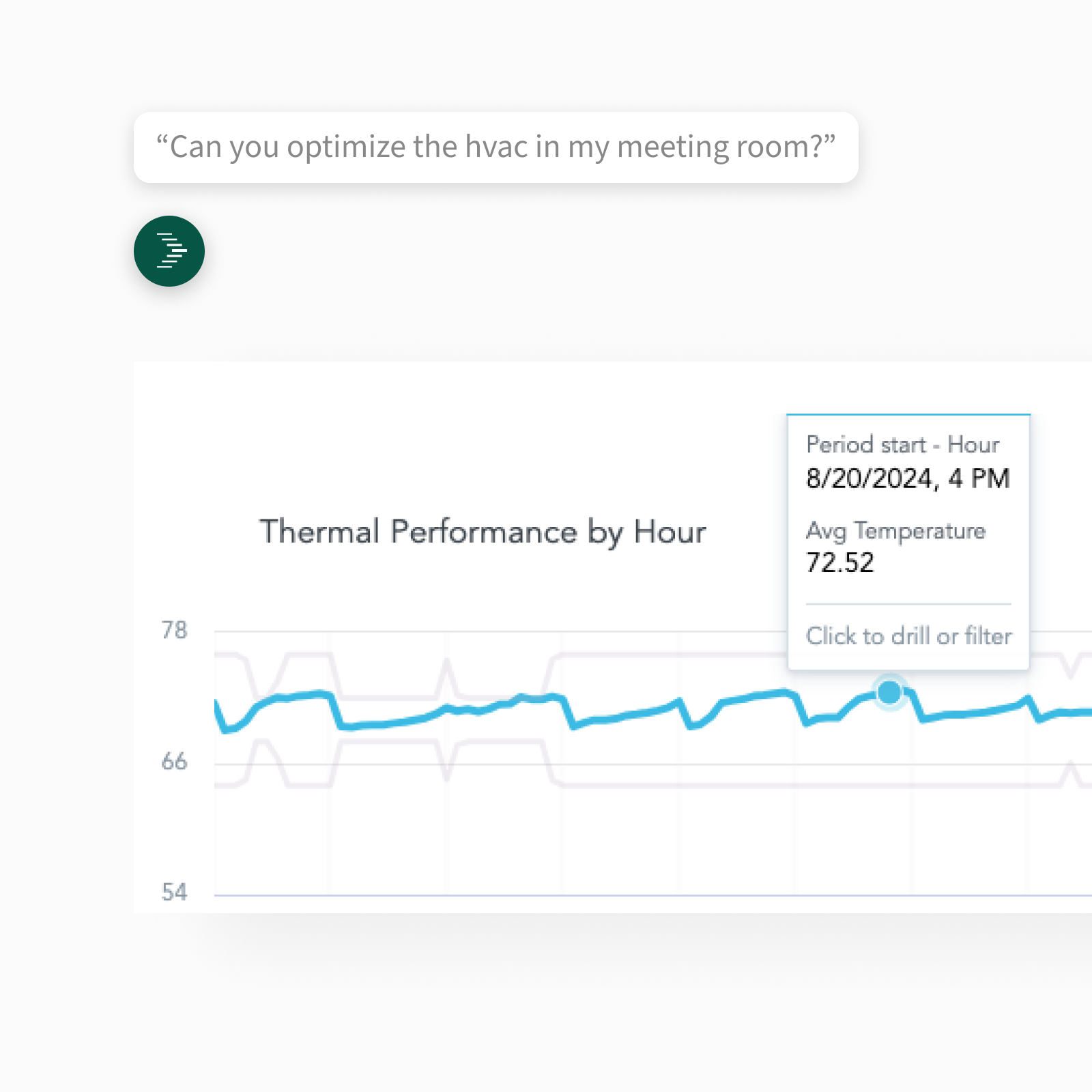Click the Thermal Performance by Hour title

[483, 532]
